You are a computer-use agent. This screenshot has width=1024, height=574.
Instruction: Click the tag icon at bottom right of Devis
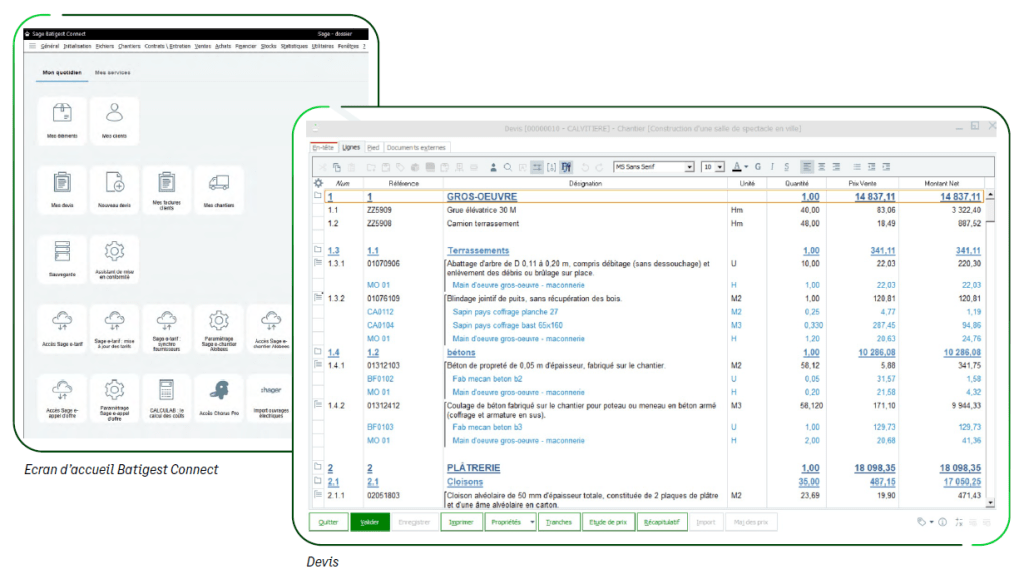tap(921, 522)
